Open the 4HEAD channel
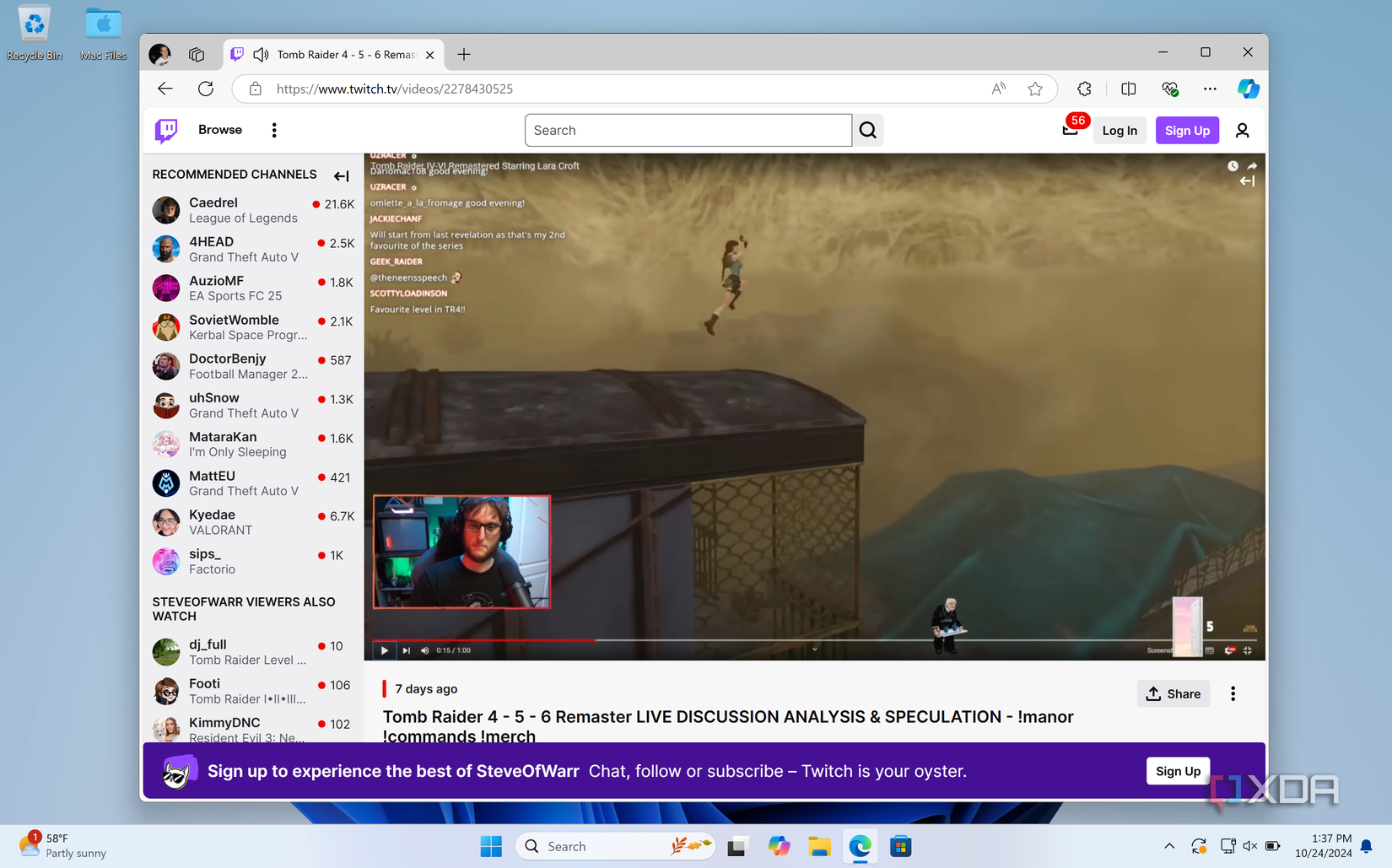The image size is (1392, 868). coord(253,249)
